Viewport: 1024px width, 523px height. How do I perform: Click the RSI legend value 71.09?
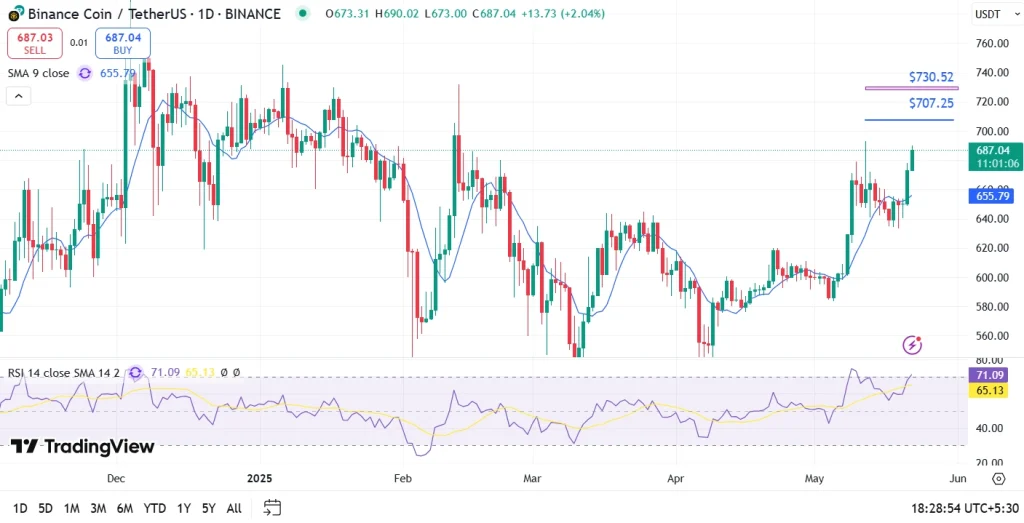(x=166, y=373)
